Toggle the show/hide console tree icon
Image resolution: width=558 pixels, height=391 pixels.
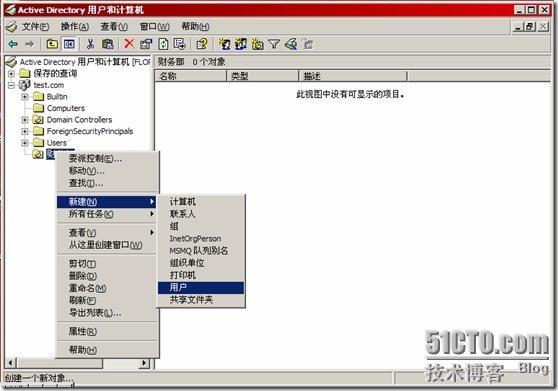(69, 44)
